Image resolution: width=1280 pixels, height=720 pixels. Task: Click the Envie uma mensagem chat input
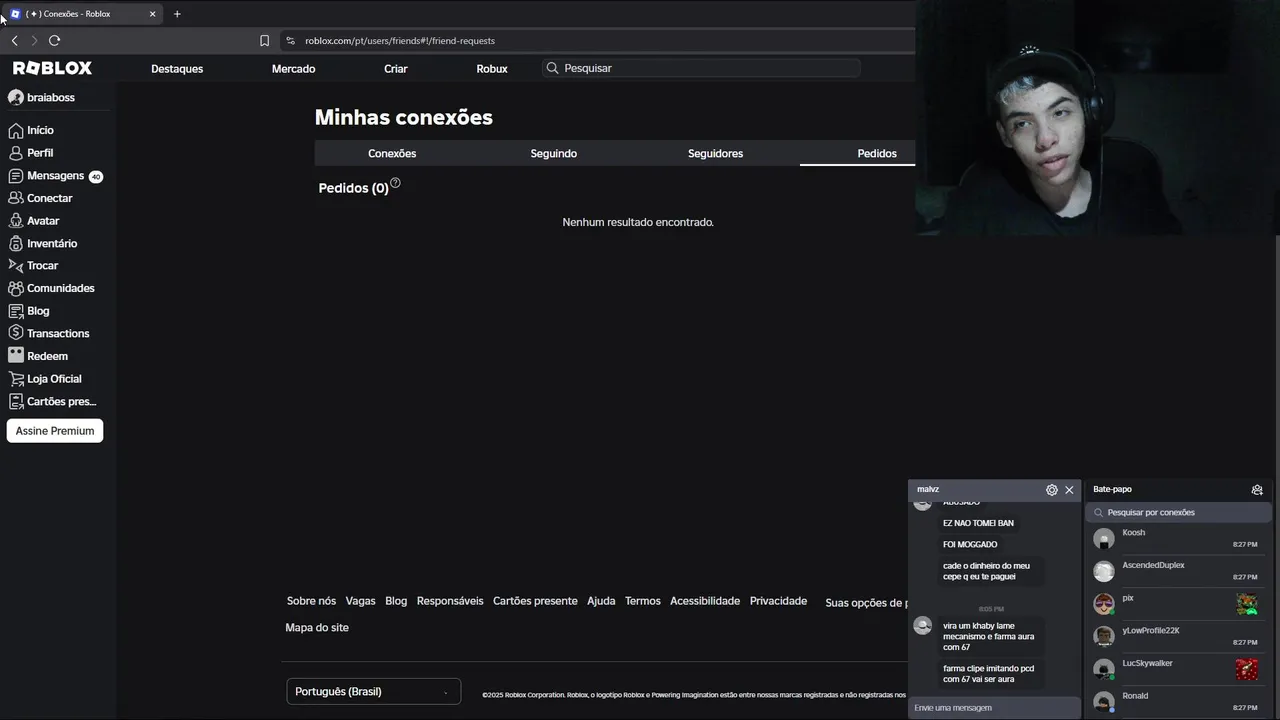point(994,708)
